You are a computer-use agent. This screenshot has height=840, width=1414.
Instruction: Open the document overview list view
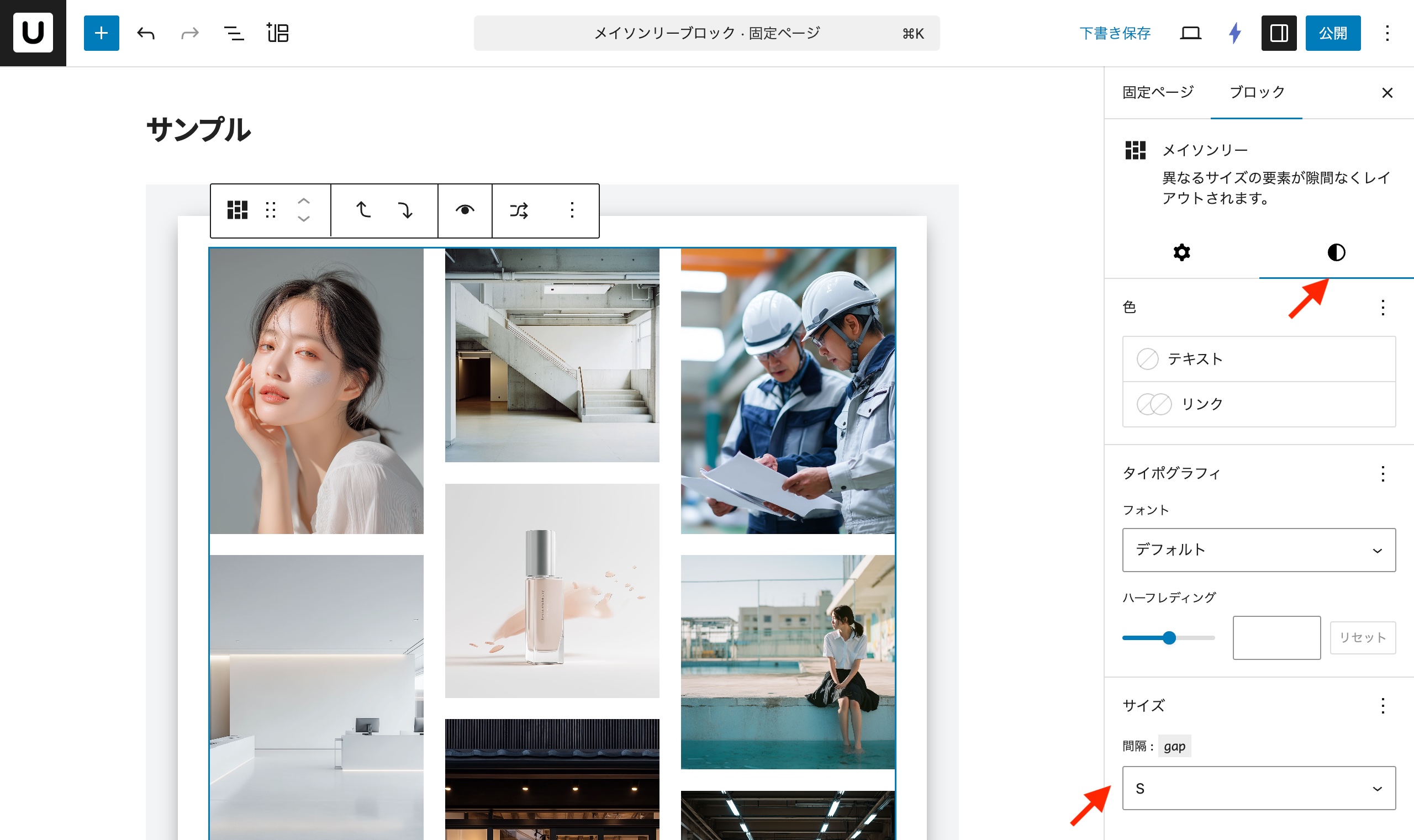pyautogui.click(x=234, y=33)
